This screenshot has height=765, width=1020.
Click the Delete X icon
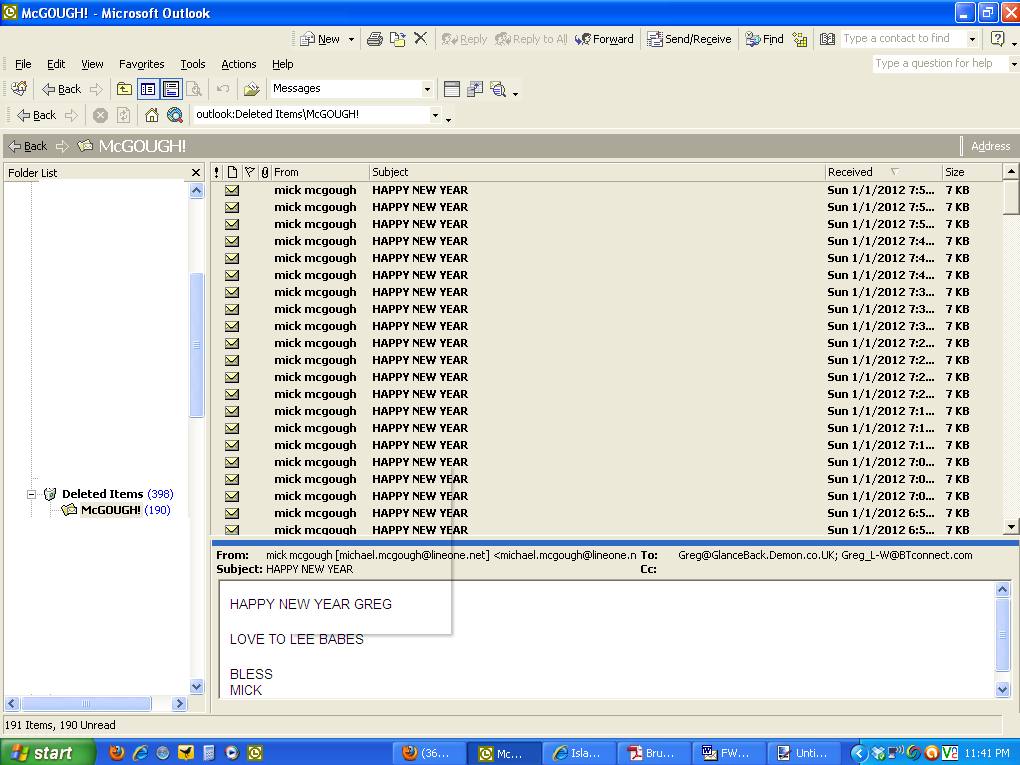(x=421, y=38)
